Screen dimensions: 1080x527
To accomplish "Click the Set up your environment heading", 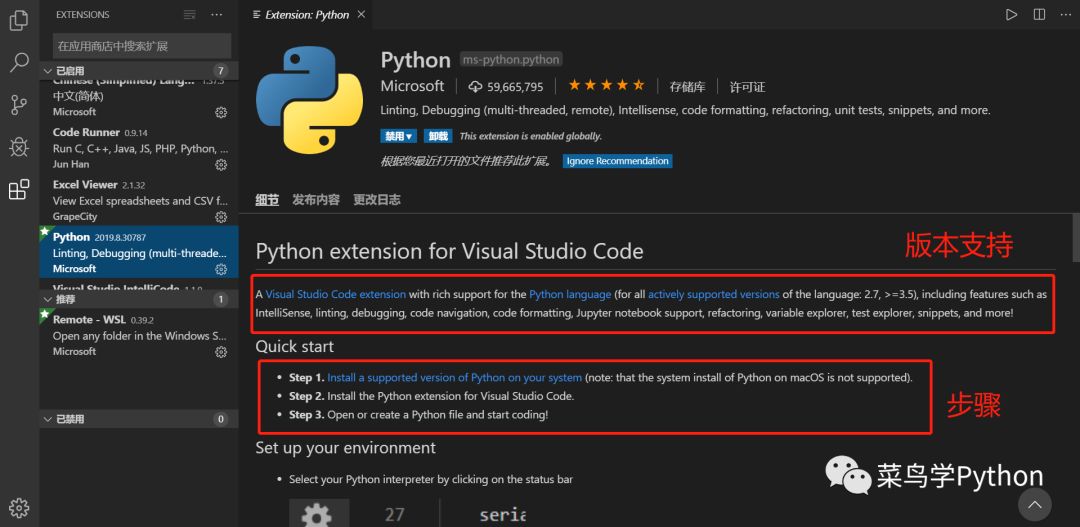I will click(x=346, y=448).
